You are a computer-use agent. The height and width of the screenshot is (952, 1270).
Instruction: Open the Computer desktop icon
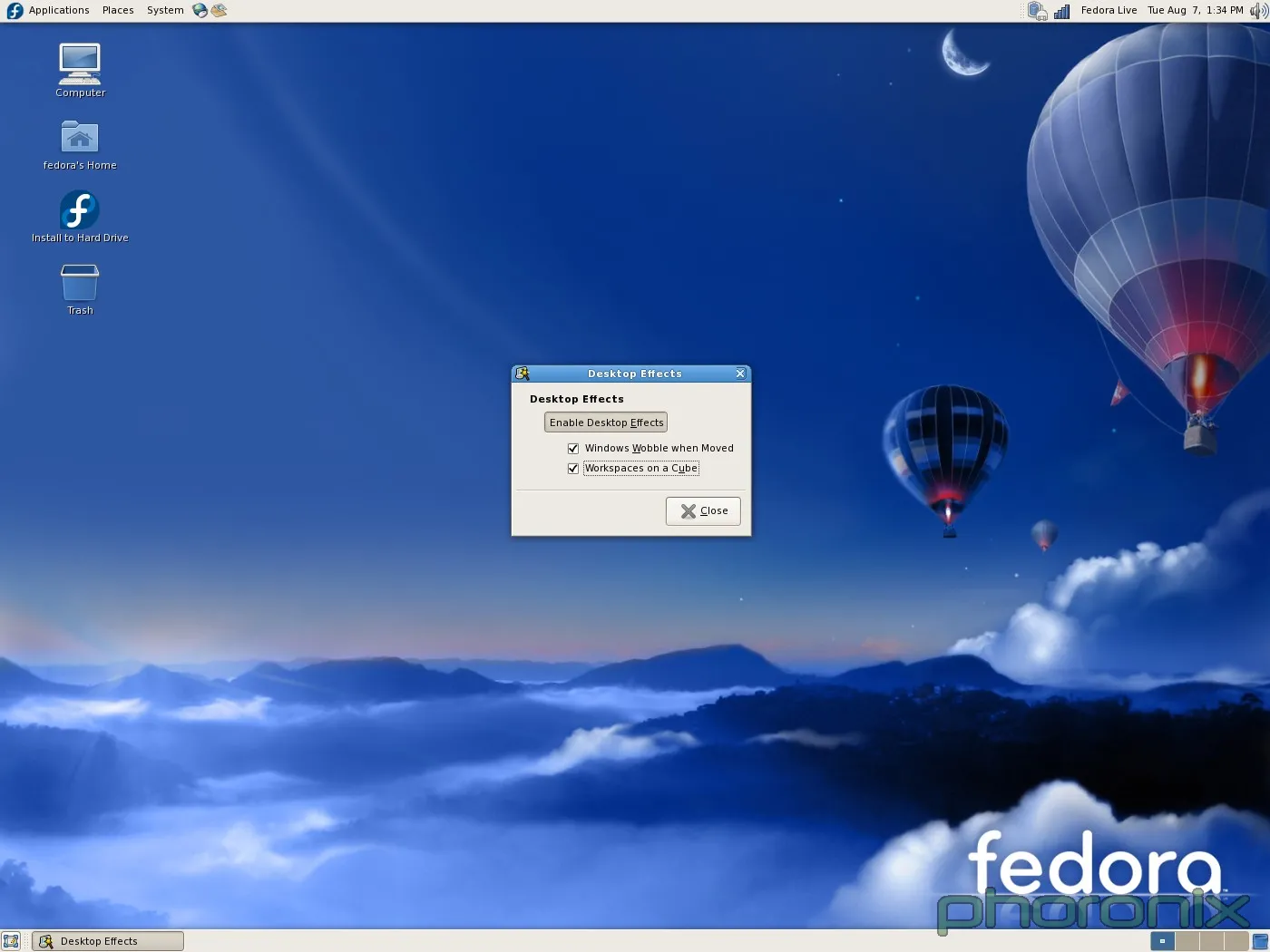click(80, 64)
